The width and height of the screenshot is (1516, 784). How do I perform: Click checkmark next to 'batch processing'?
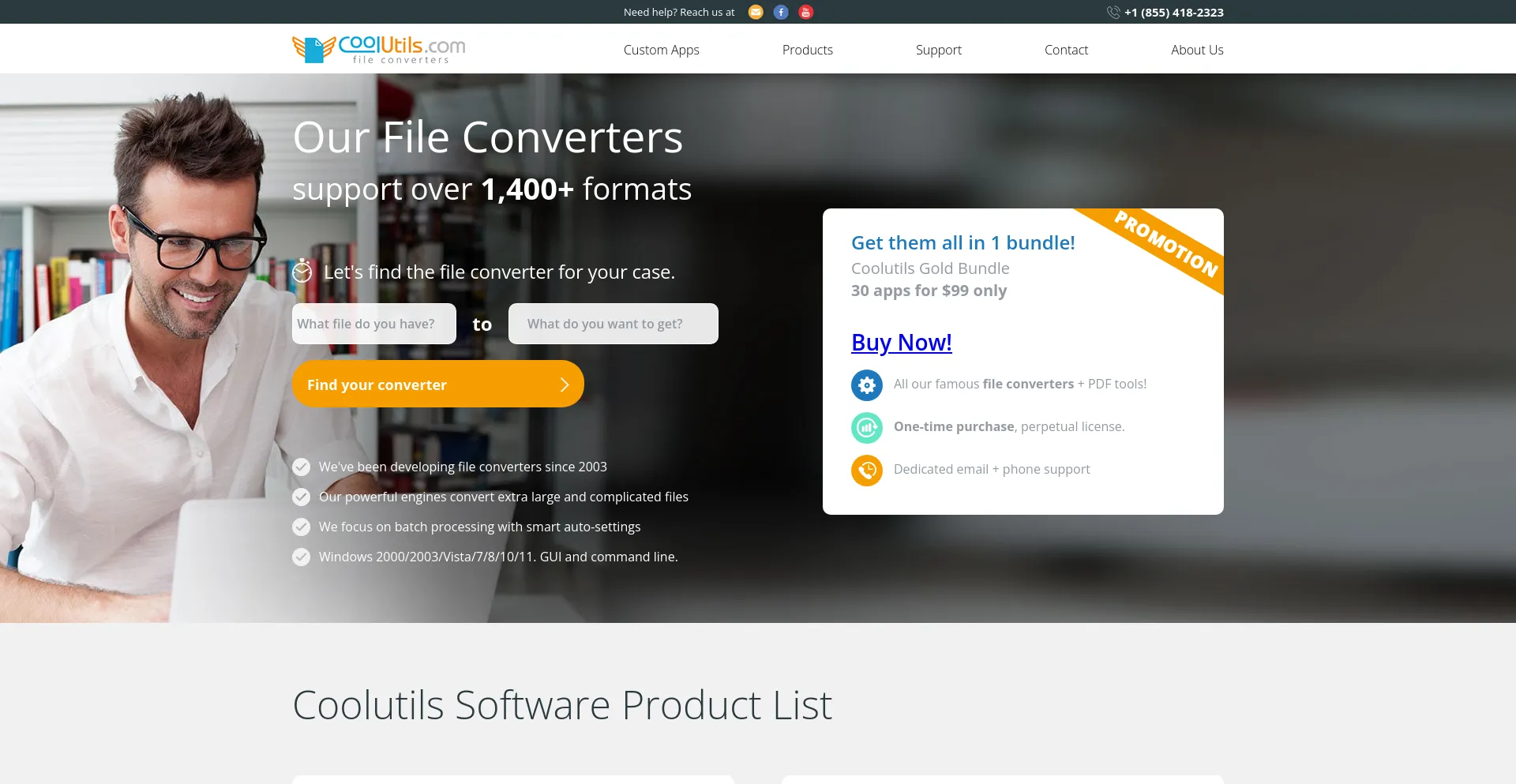301,527
